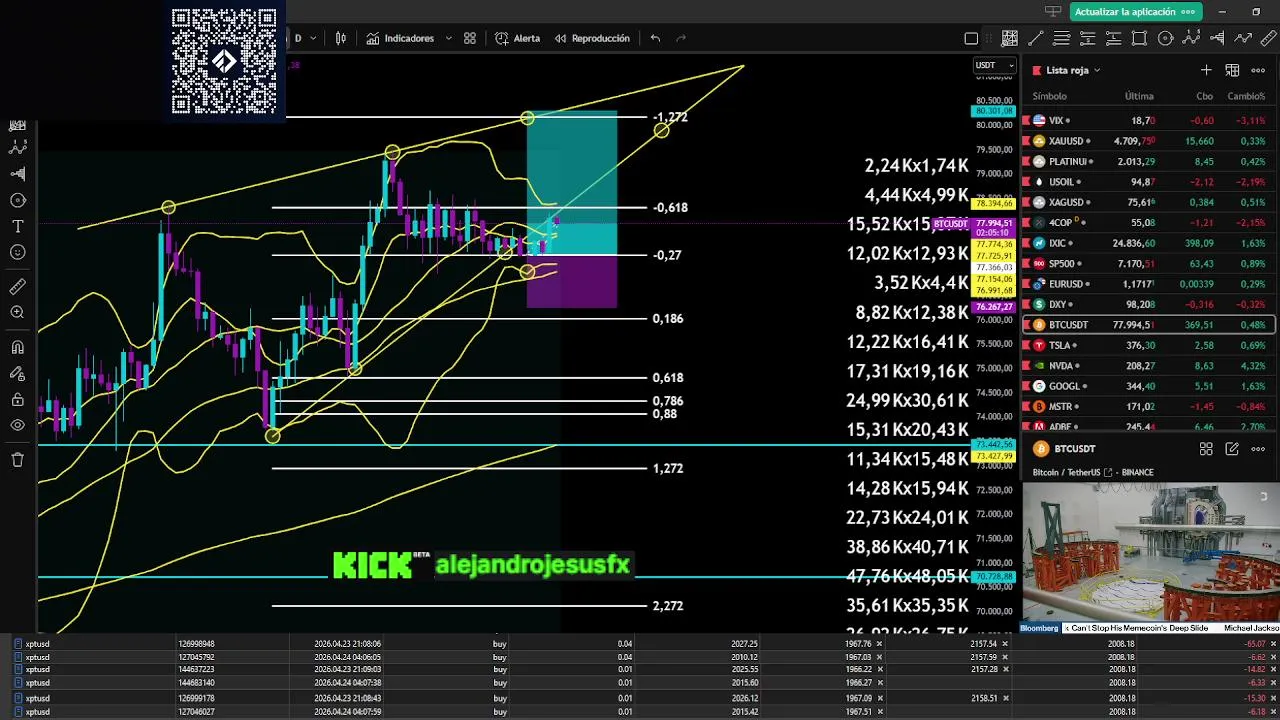Select the rectangle icon in top toolbar
This screenshot has width=1280, height=720.
tap(971, 38)
